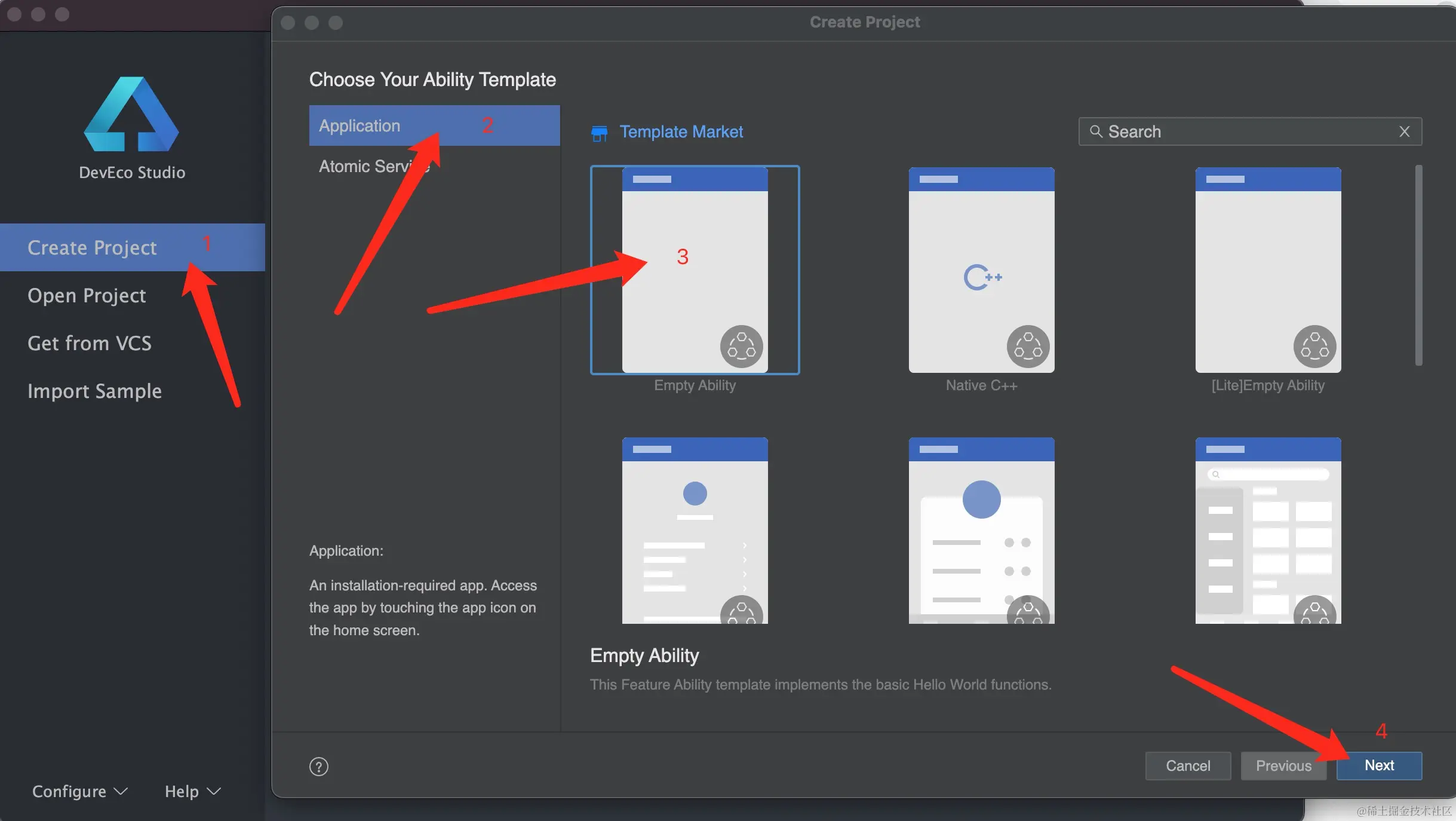Select the Native C++ template
Viewport: 1456px width, 821px height.
981,270
